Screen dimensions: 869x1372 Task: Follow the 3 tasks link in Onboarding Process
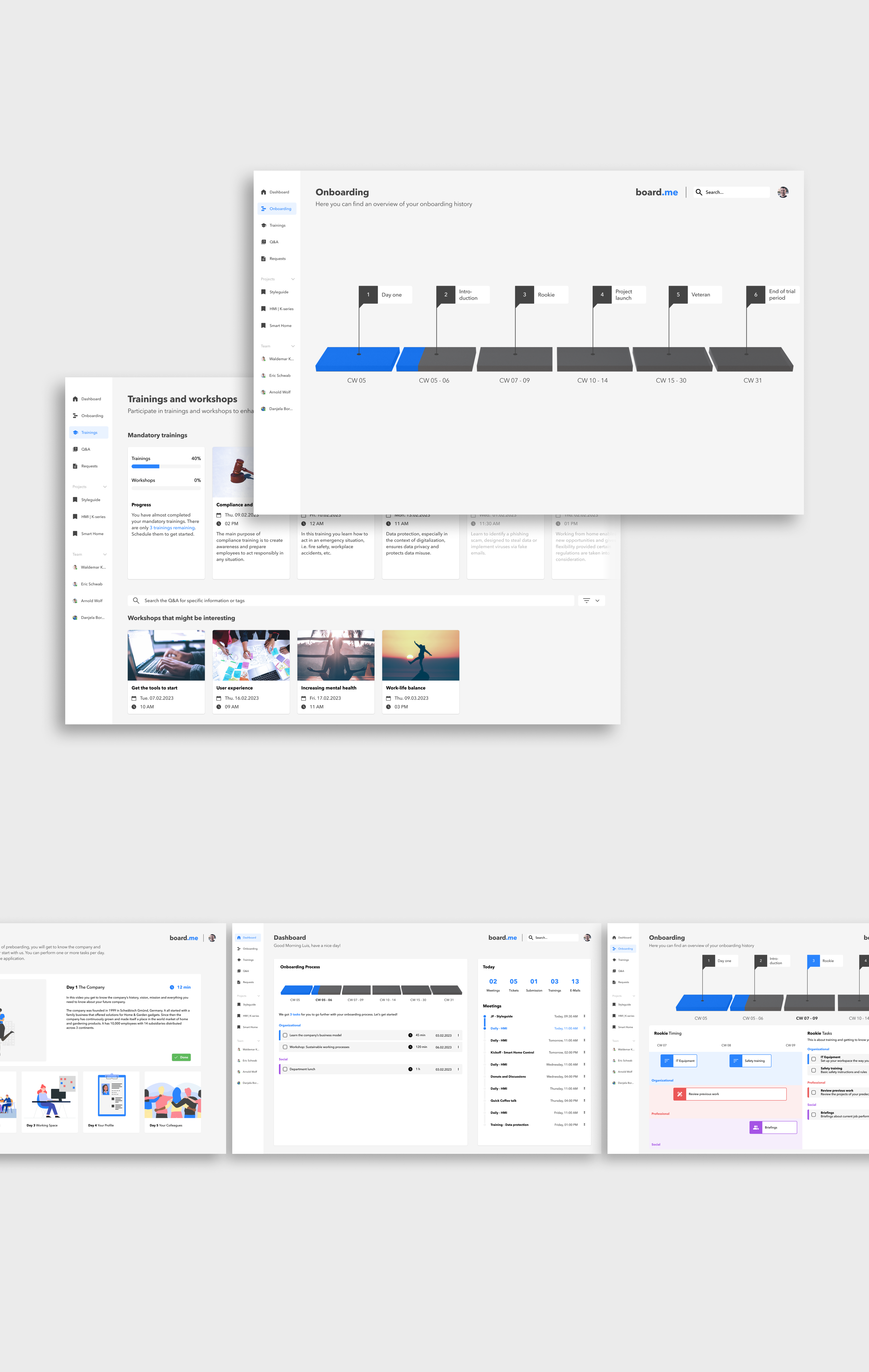coord(295,1014)
